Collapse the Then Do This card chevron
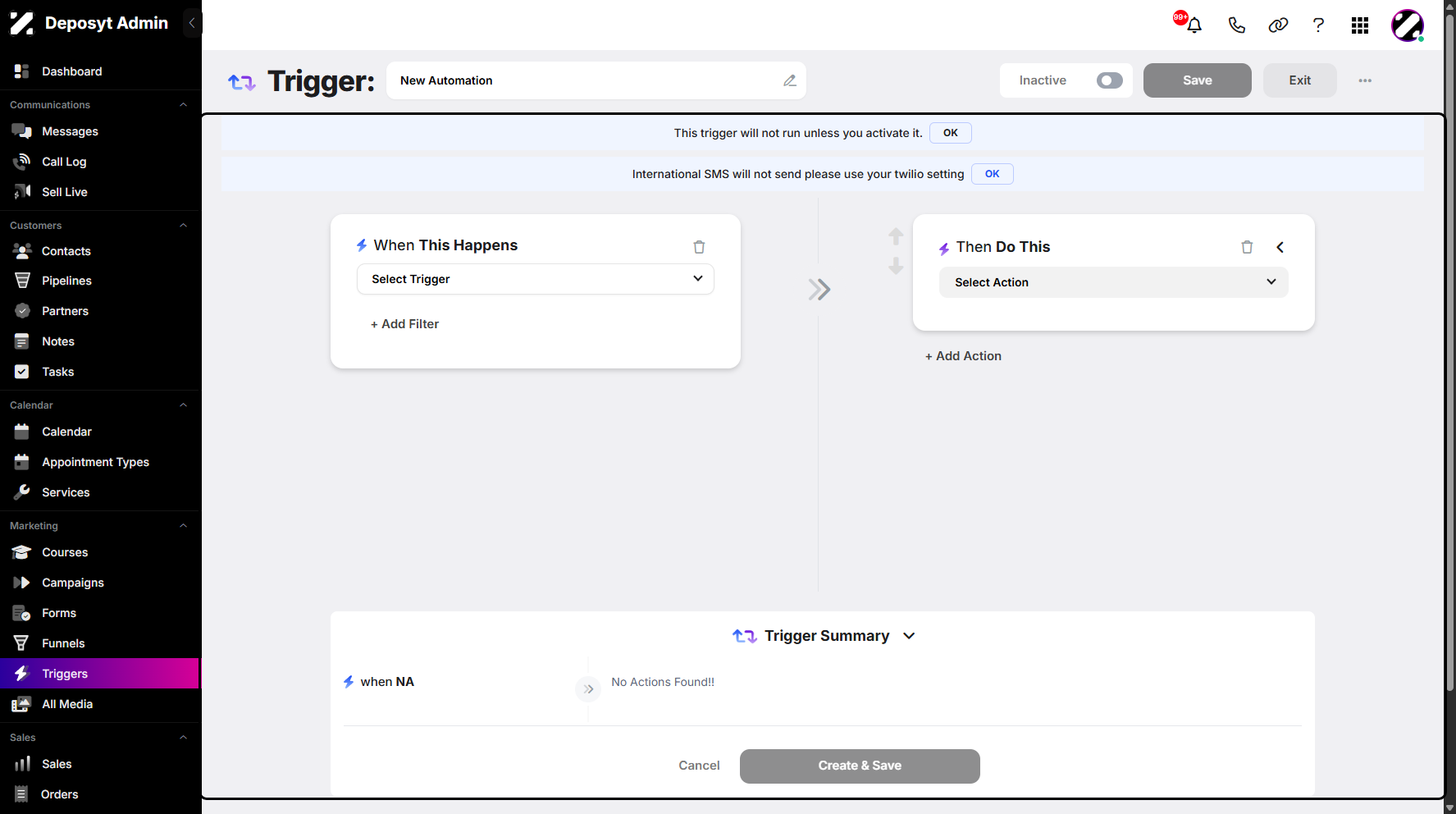 tap(1280, 247)
